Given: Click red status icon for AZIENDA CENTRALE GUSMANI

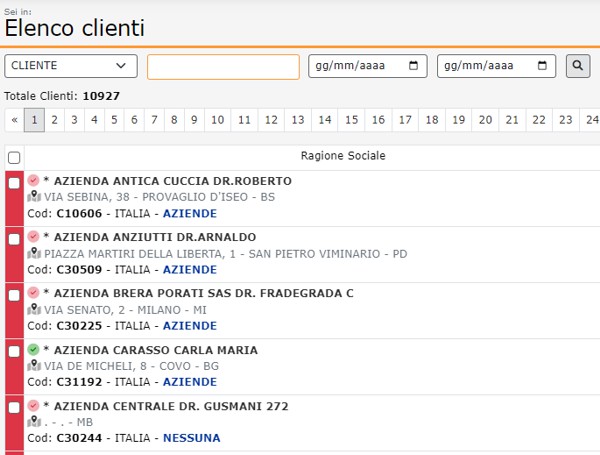Looking at the screenshot, I should point(33,406).
